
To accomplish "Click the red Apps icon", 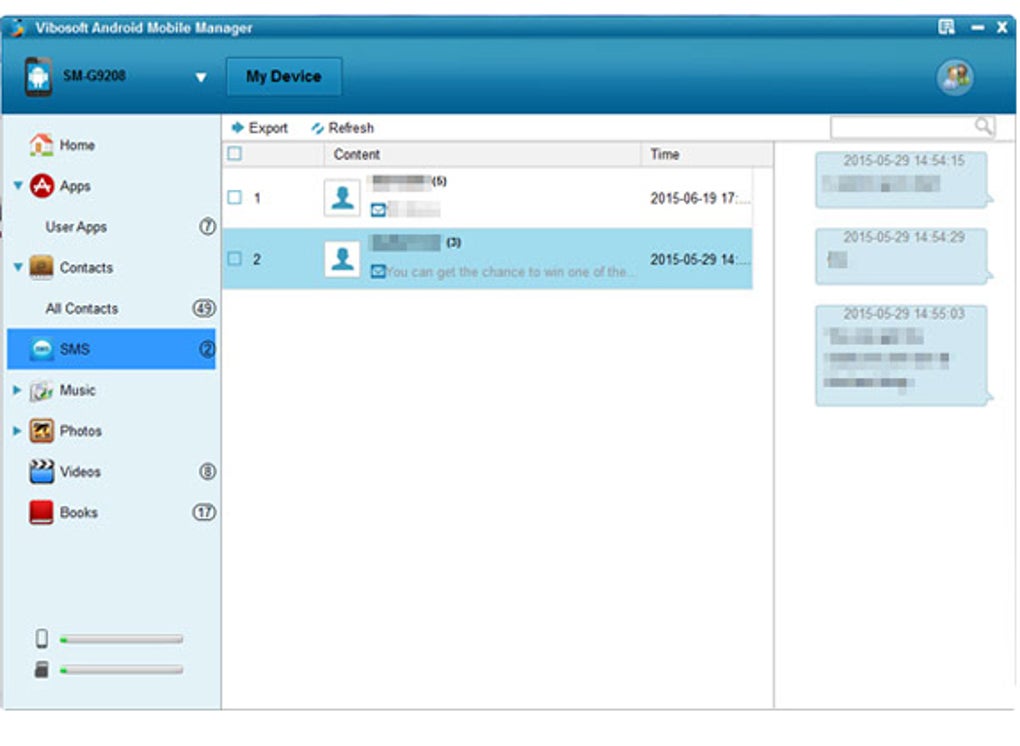I will click(x=42, y=186).
